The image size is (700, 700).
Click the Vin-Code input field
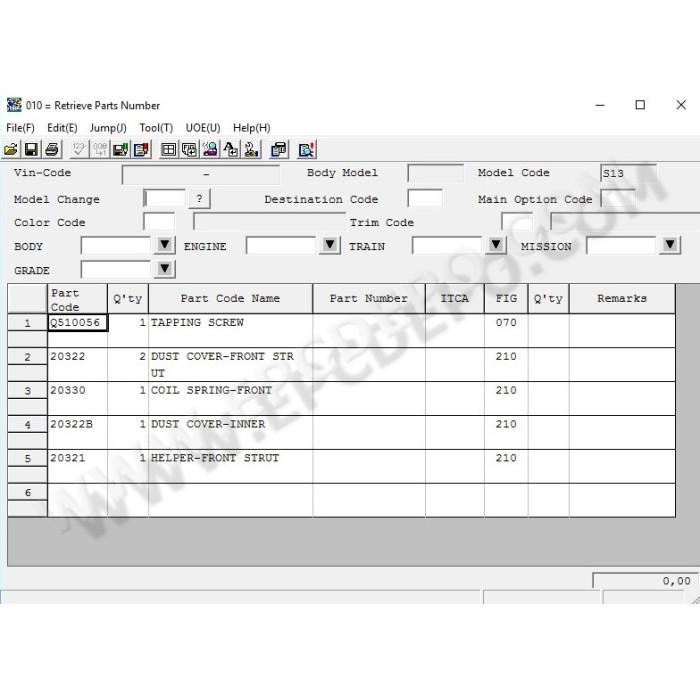pos(201,174)
